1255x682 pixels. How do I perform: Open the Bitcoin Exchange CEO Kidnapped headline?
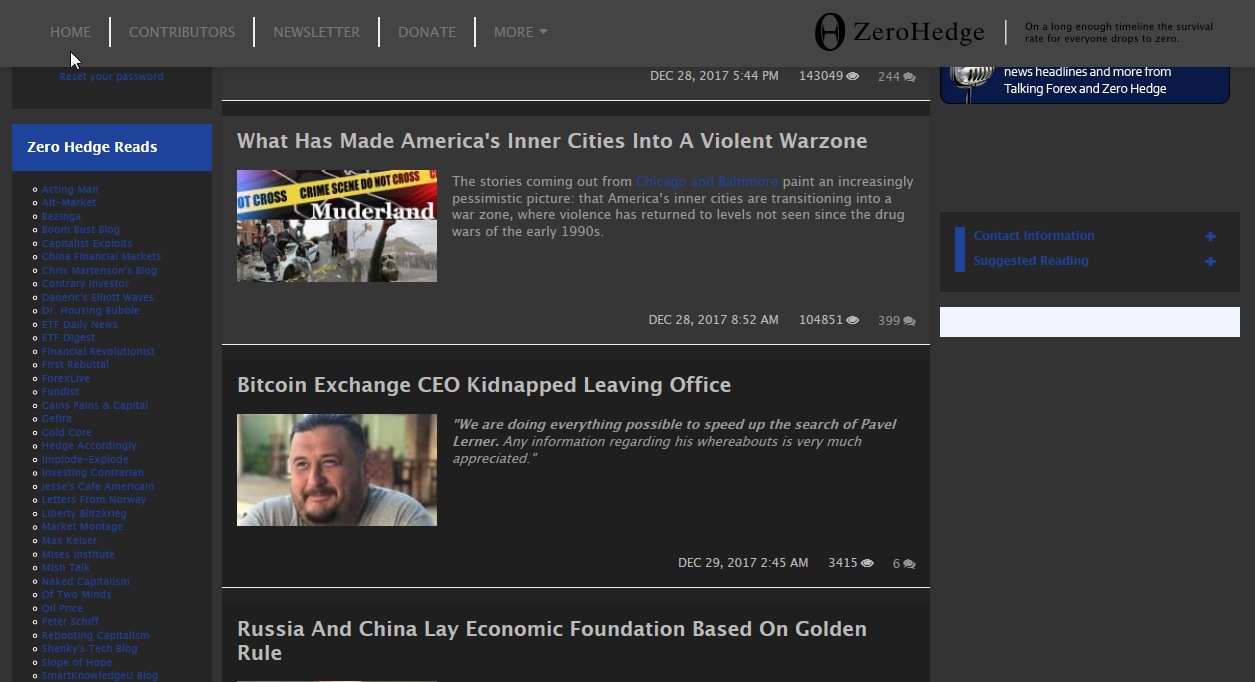(x=483, y=384)
